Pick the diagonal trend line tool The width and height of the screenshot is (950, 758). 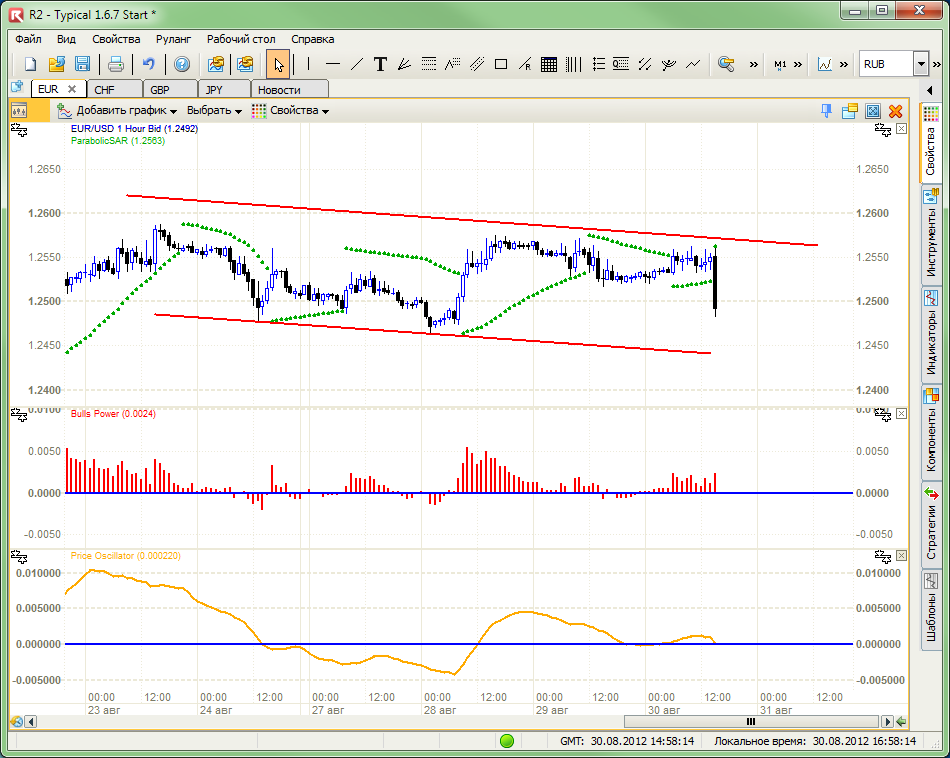click(x=357, y=64)
